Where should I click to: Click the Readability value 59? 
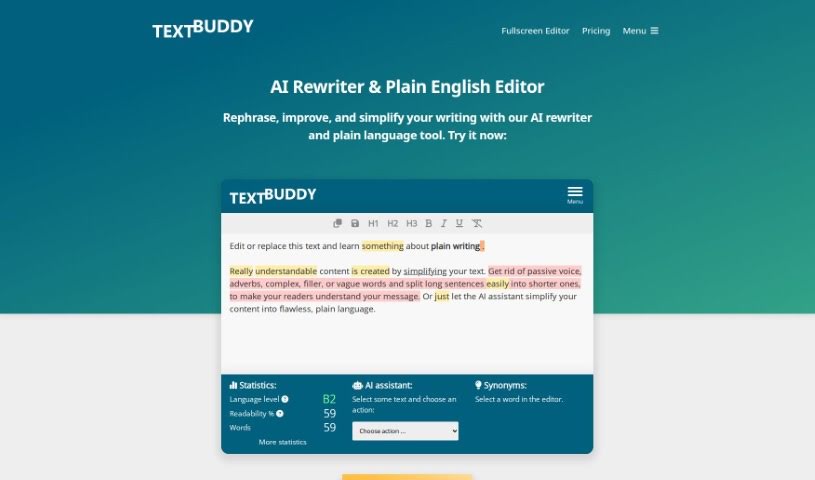[330, 413]
